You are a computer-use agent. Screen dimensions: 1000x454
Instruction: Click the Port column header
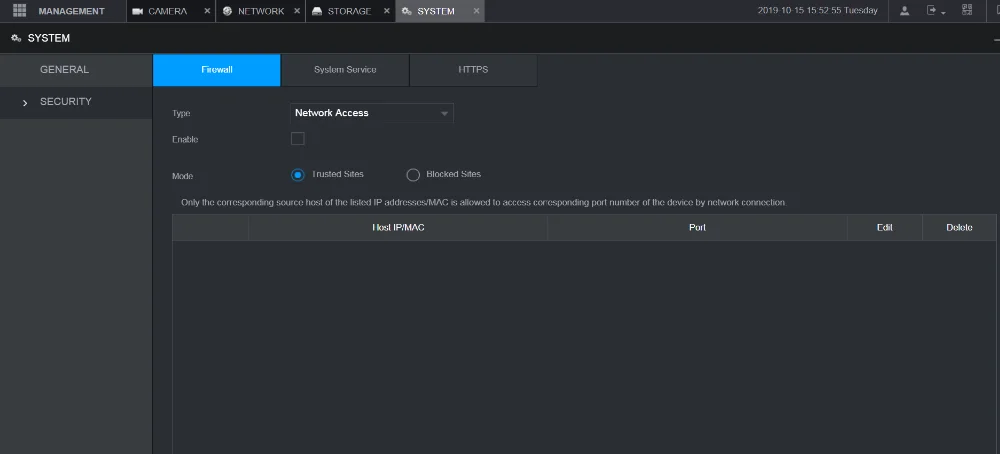pyautogui.click(x=697, y=228)
